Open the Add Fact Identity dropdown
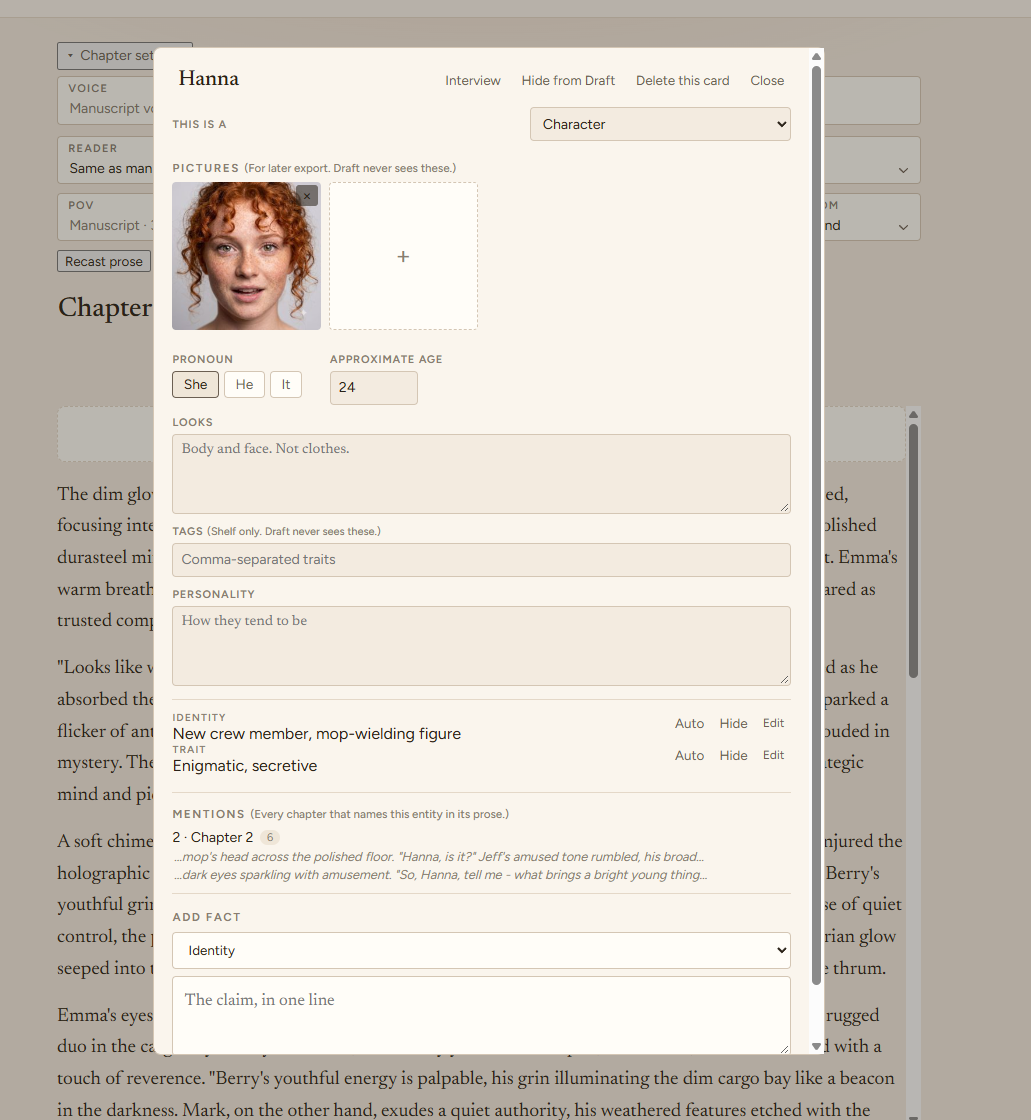Image resolution: width=1031 pixels, height=1120 pixels. click(x=481, y=950)
